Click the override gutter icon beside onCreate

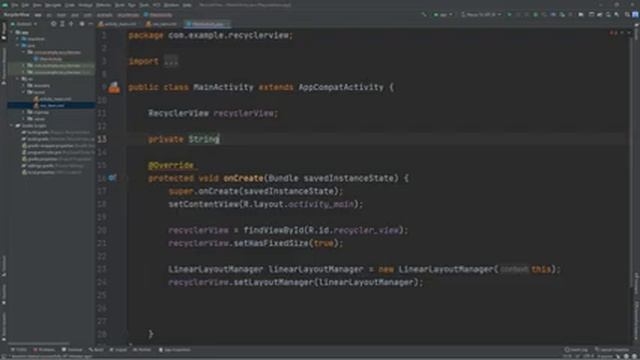(112, 178)
